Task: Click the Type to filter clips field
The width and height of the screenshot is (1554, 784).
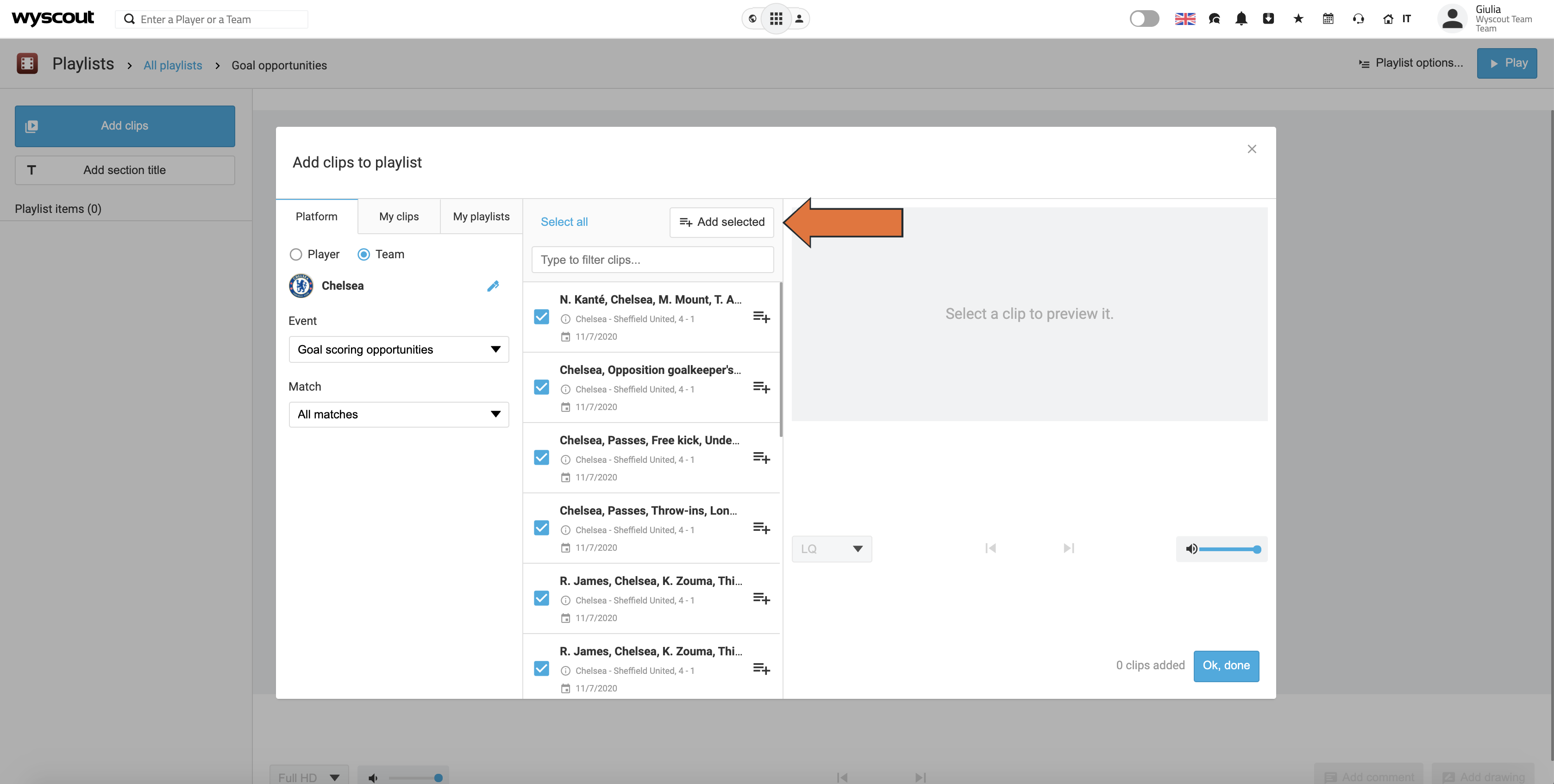Action: [x=652, y=259]
